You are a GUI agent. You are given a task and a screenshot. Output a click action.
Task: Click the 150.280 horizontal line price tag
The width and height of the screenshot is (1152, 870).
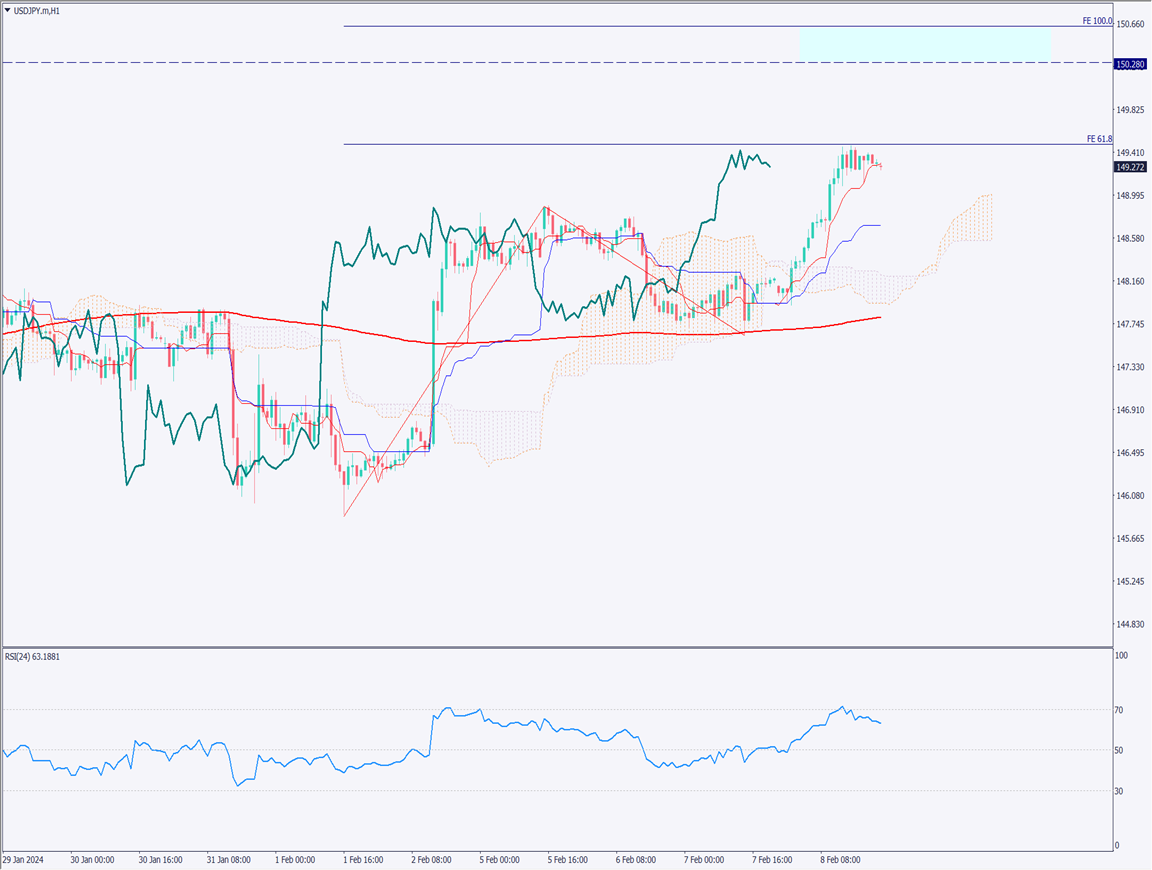1129,64
